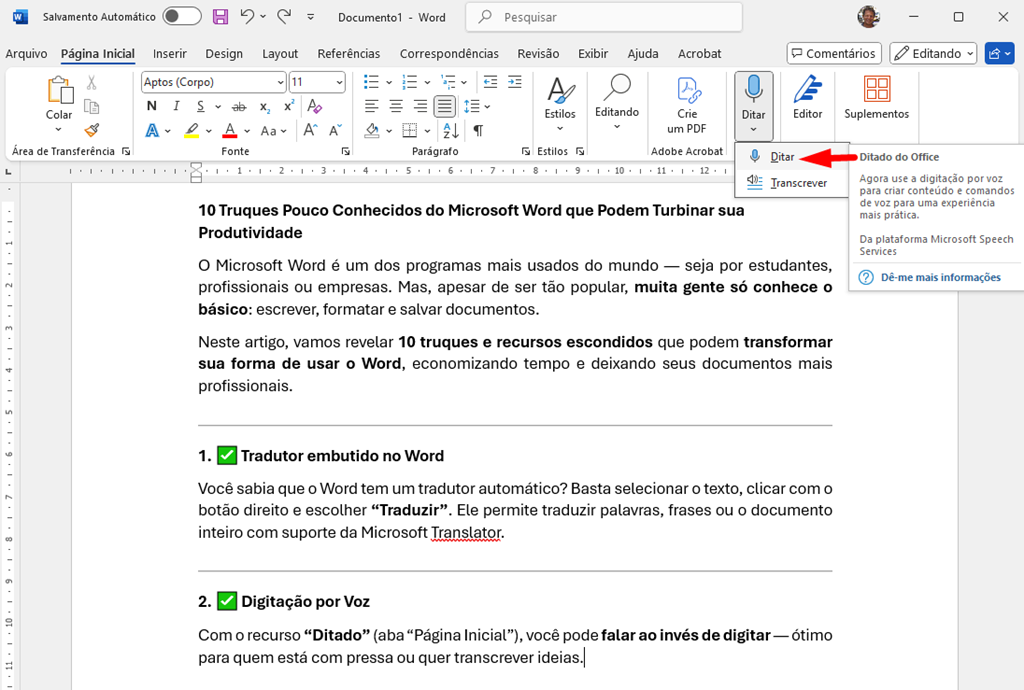
Task: Sort text alphabetically
Action: [451, 131]
